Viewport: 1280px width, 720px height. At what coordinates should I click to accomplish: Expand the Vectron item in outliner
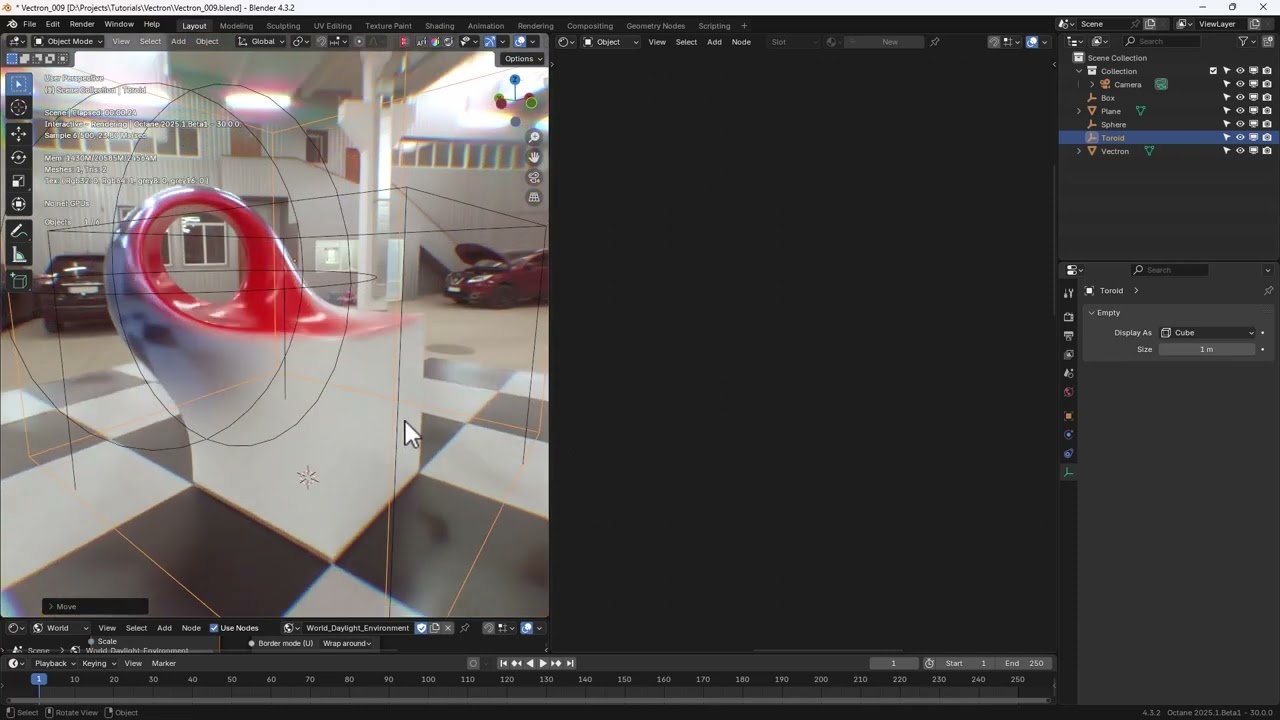pos(1079,151)
